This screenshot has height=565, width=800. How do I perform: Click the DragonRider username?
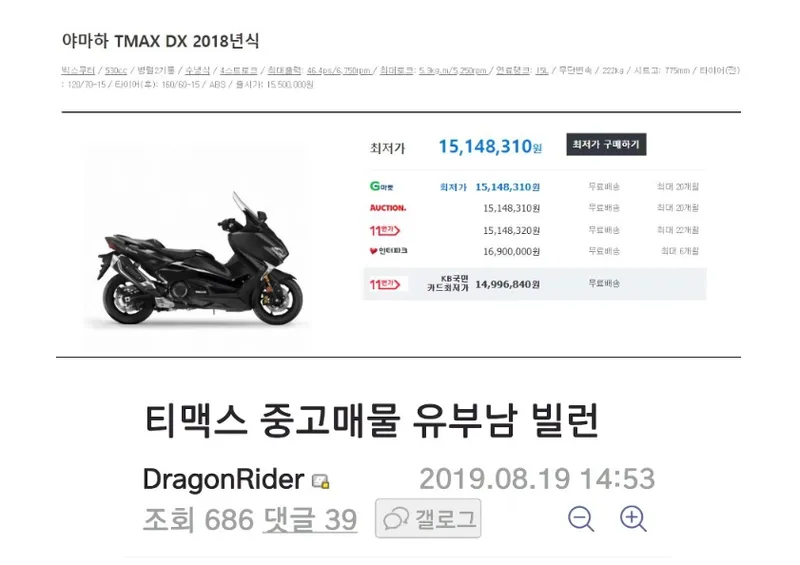tap(223, 479)
